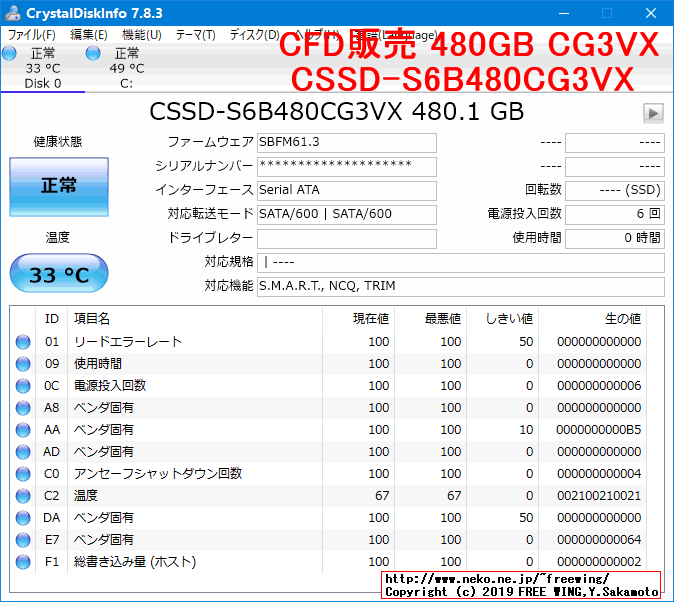The height and width of the screenshot is (602, 674).
Task: Click the ID column header
Action: click(52, 319)
